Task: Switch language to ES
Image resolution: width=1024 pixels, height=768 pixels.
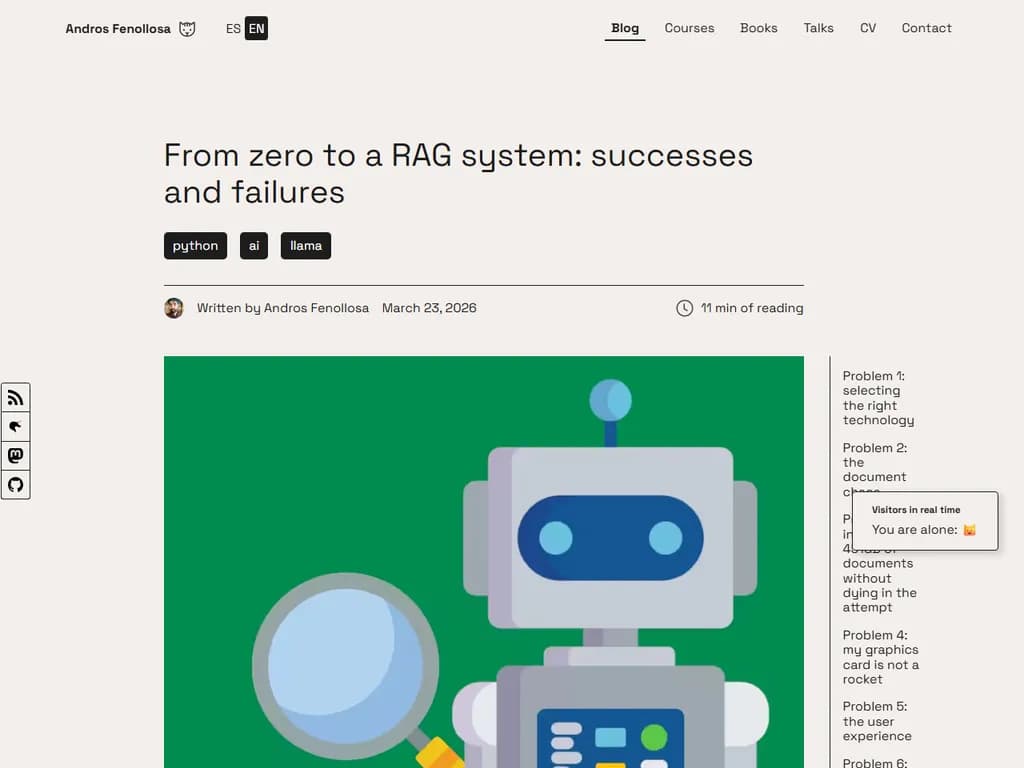Action: point(233,29)
